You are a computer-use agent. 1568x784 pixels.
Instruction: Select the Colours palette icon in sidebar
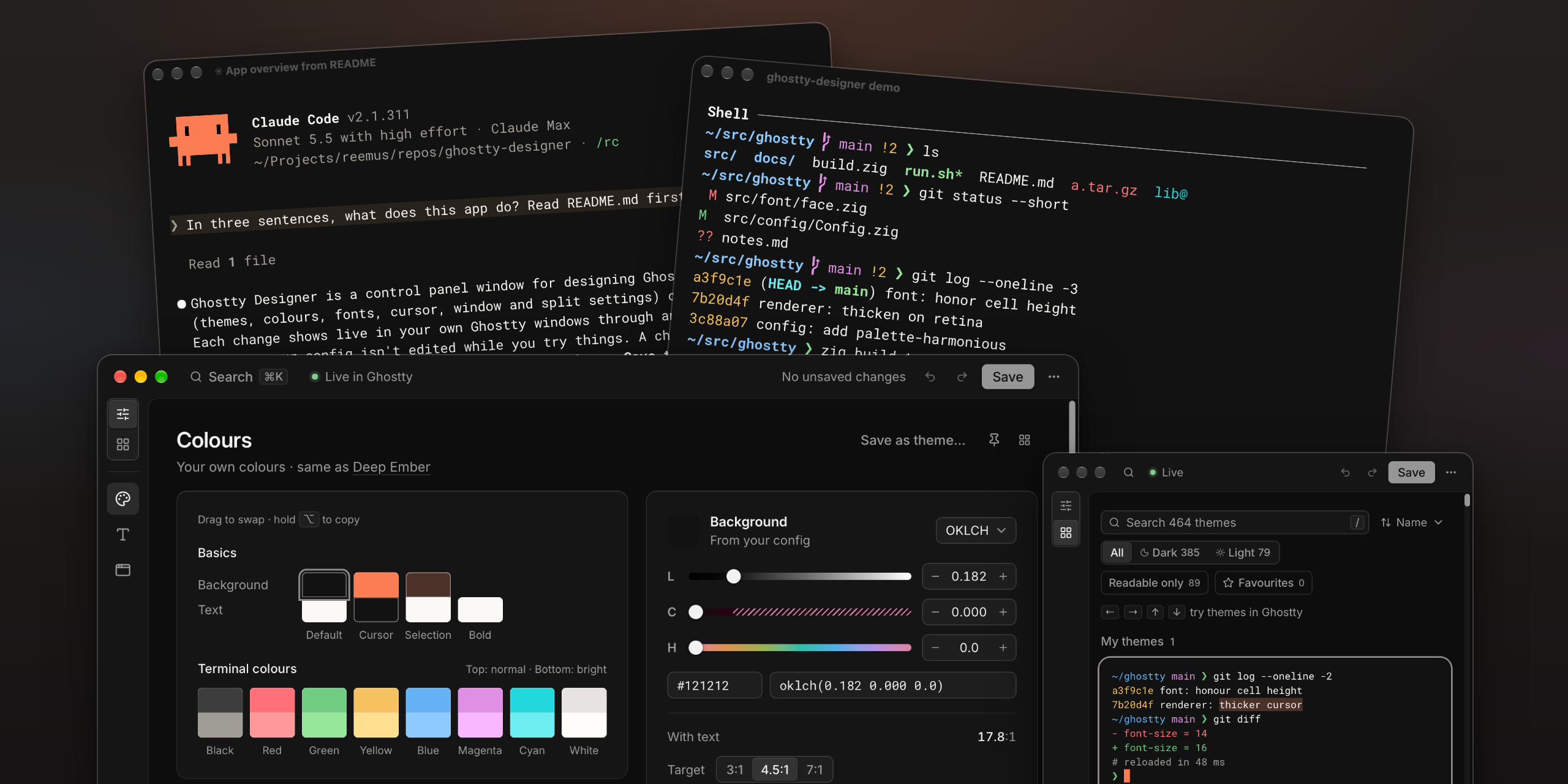pos(123,499)
